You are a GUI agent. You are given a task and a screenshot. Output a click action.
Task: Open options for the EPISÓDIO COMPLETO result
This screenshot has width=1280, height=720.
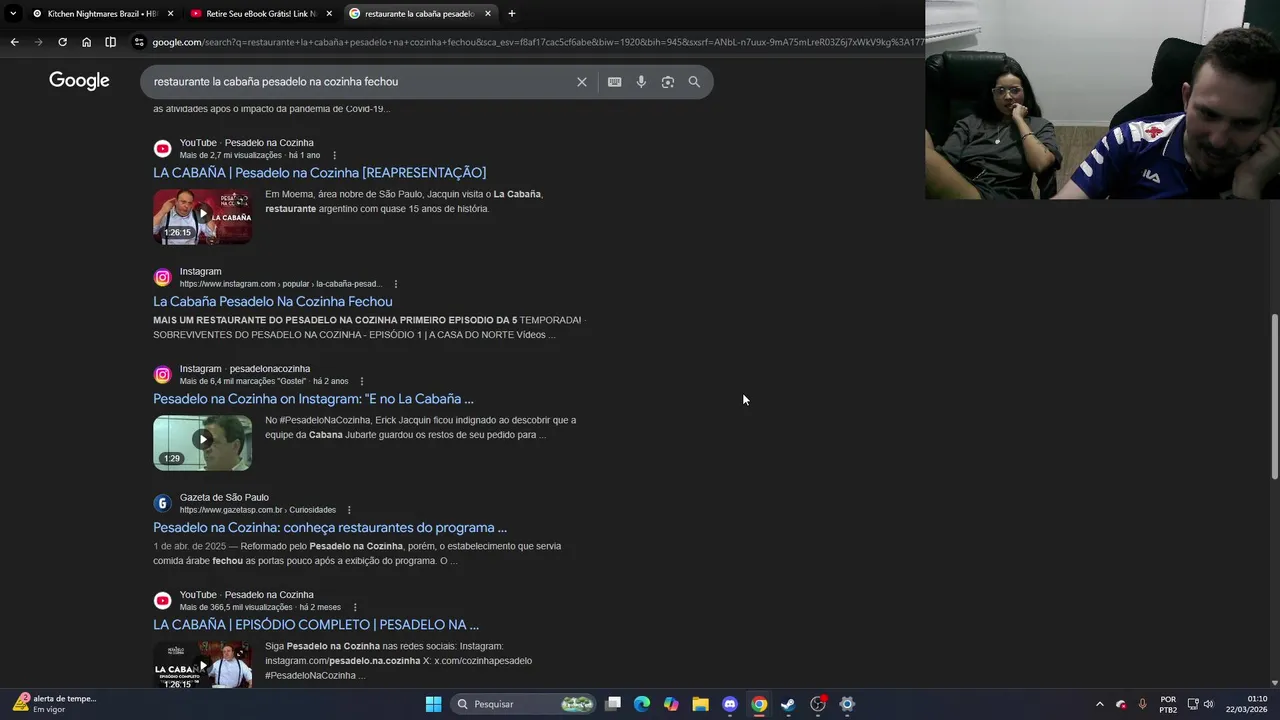[354, 607]
